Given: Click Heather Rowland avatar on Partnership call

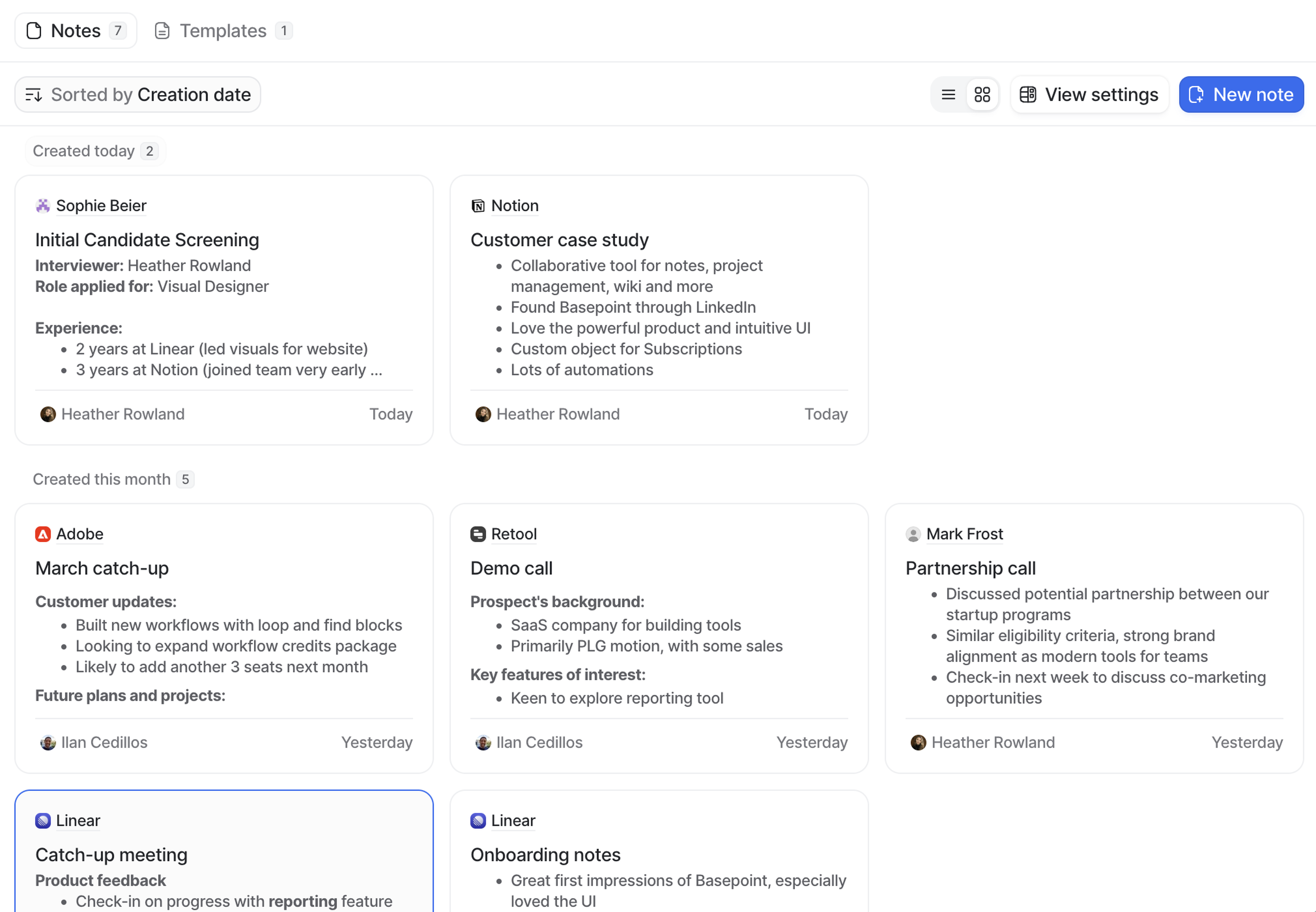Looking at the screenshot, I should 918,743.
